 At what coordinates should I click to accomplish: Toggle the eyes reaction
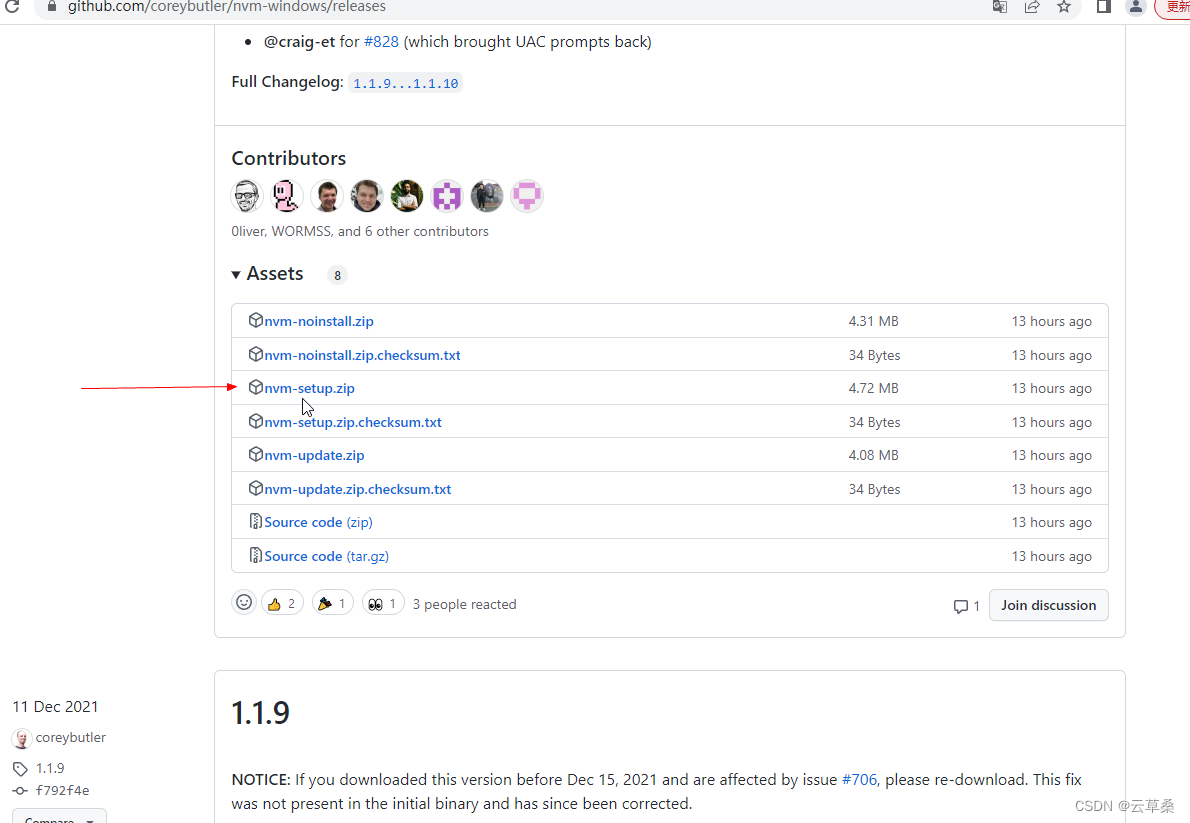383,603
